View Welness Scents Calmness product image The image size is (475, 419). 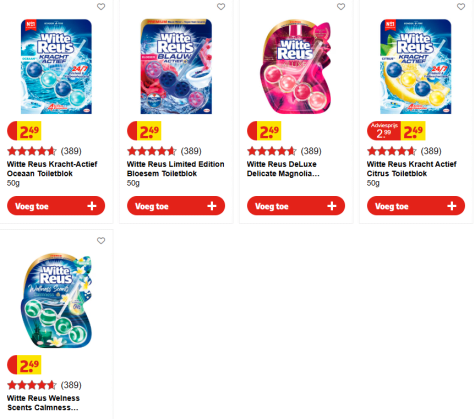[56, 301]
